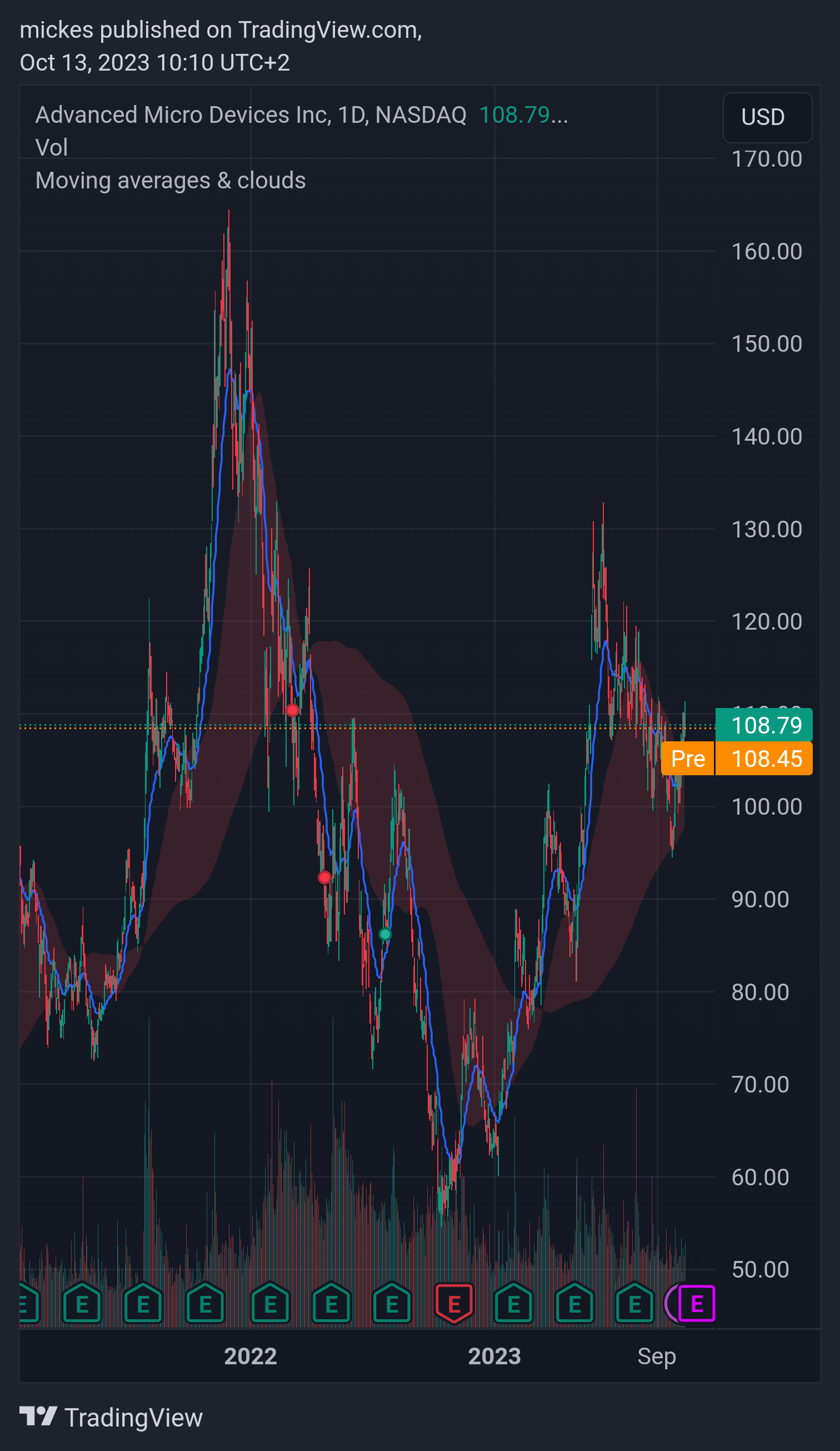Click the 160.00 price axis label
Viewport: 840px width, 1451px height.
coord(766,252)
